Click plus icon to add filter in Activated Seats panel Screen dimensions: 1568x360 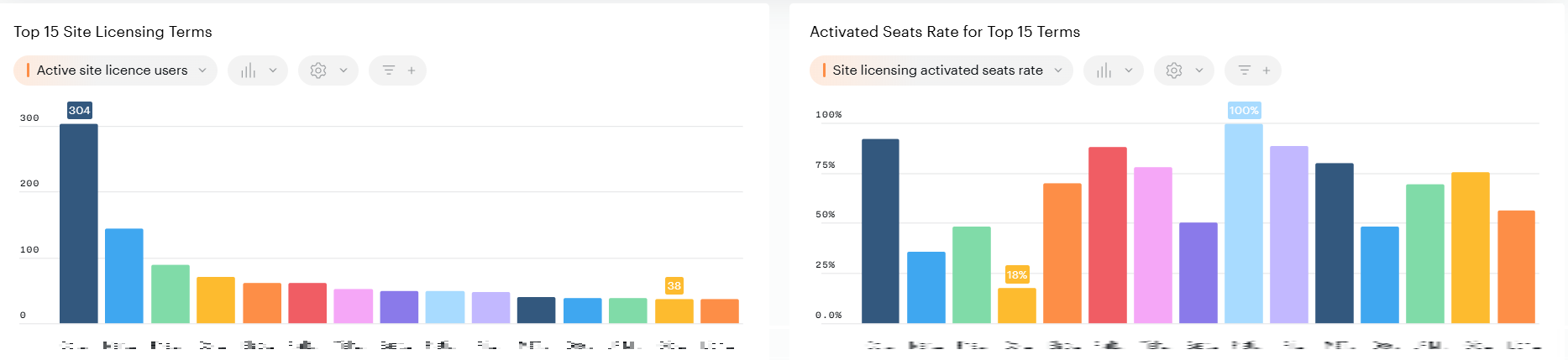[x=1266, y=70]
